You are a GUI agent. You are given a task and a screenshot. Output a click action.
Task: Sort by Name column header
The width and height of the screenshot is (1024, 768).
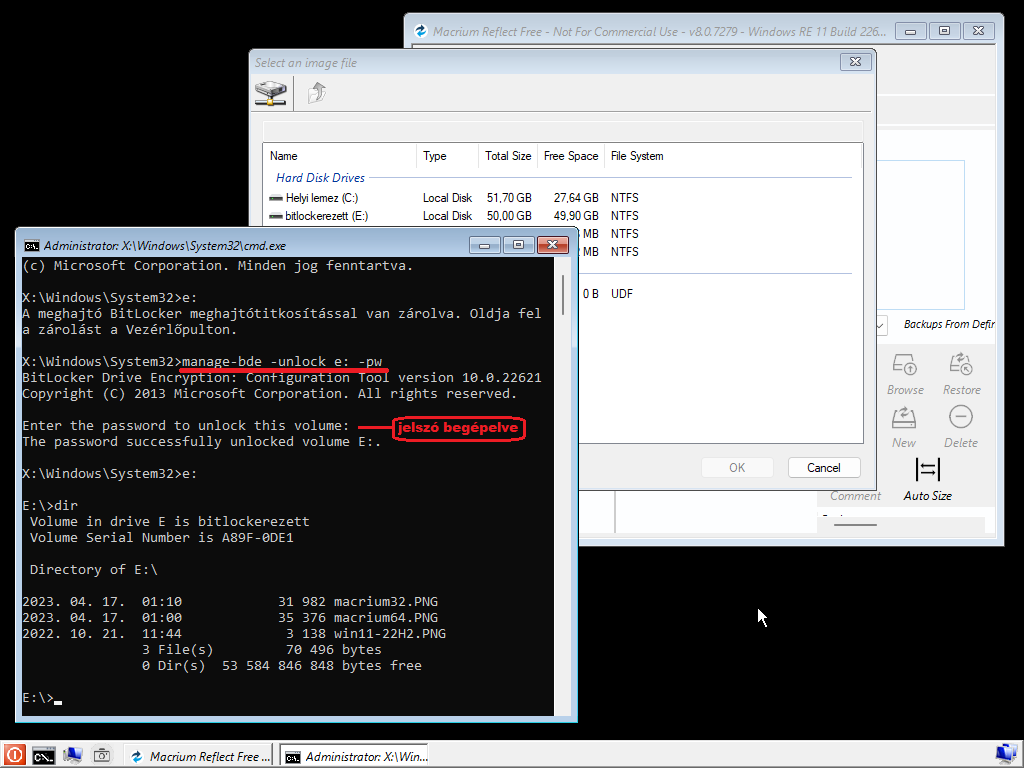click(x=340, y=156)
